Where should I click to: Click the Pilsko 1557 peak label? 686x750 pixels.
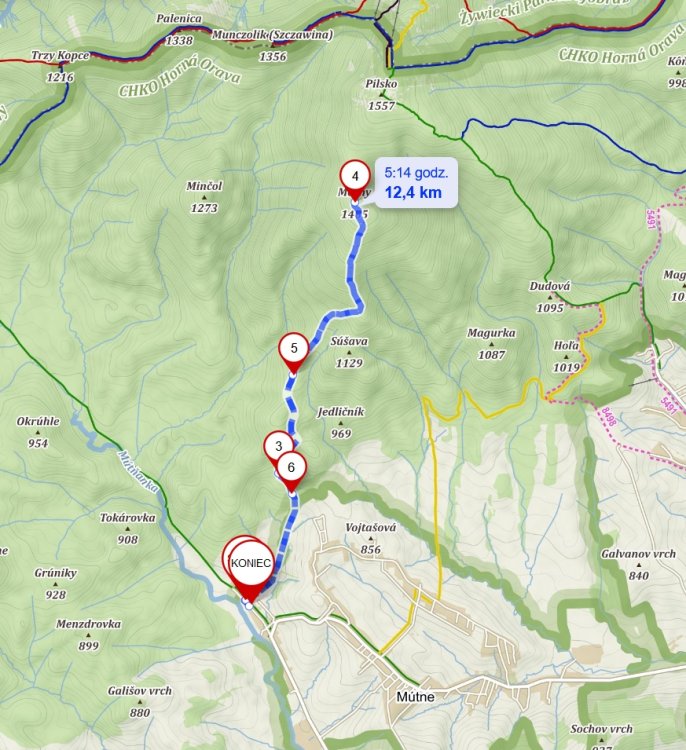click(x=381, y=95)
